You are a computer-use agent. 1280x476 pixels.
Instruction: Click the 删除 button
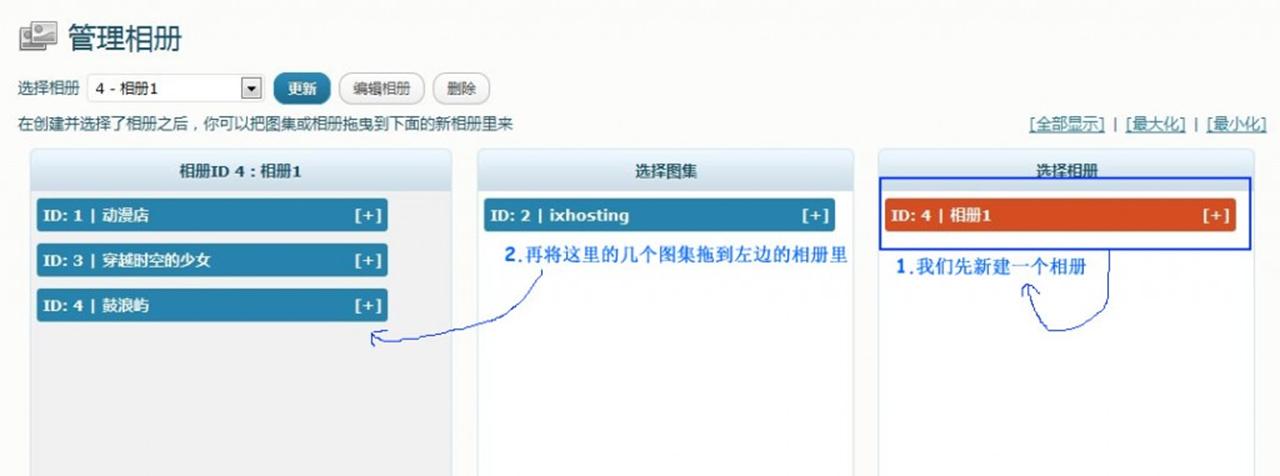(461, 88)
